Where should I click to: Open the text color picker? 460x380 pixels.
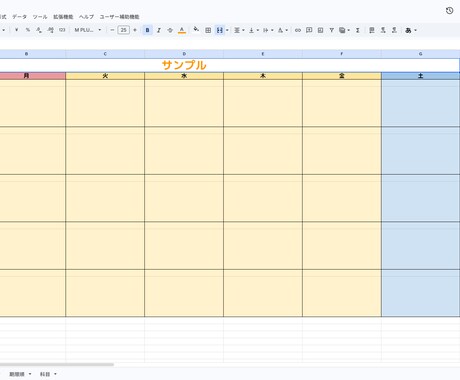(x=182, y=30)
